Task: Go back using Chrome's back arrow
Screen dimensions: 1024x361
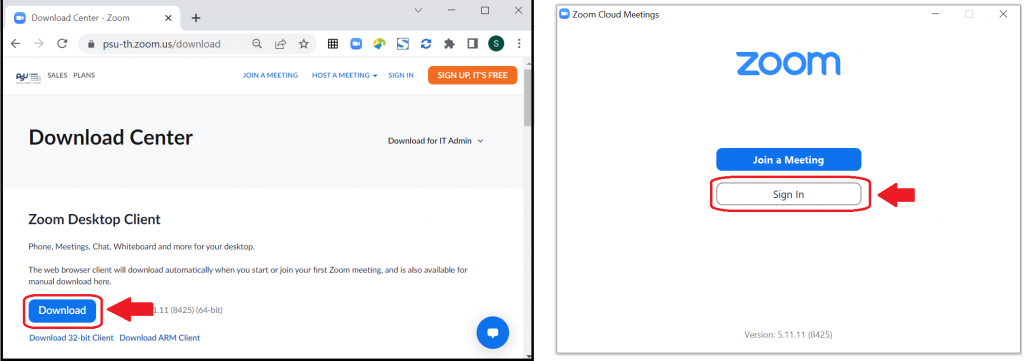Action: [x=16, y=44]
